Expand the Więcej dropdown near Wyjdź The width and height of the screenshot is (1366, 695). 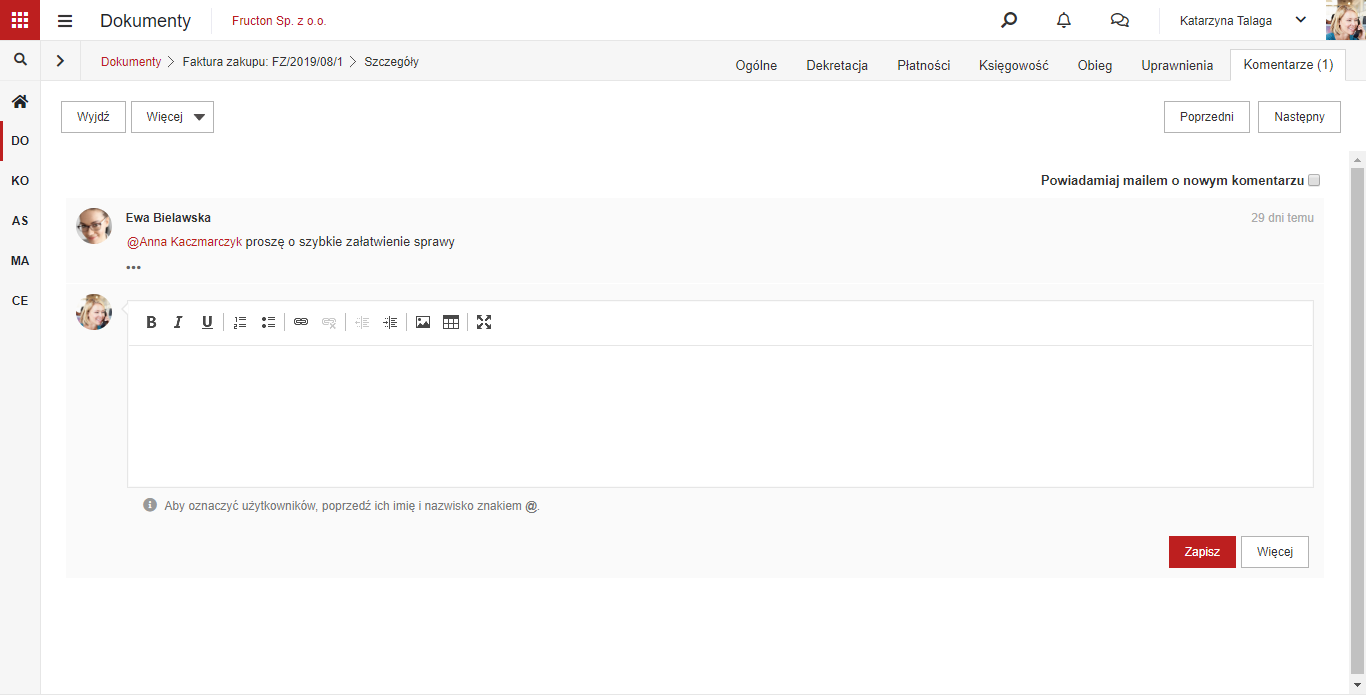tap(172, 117)
